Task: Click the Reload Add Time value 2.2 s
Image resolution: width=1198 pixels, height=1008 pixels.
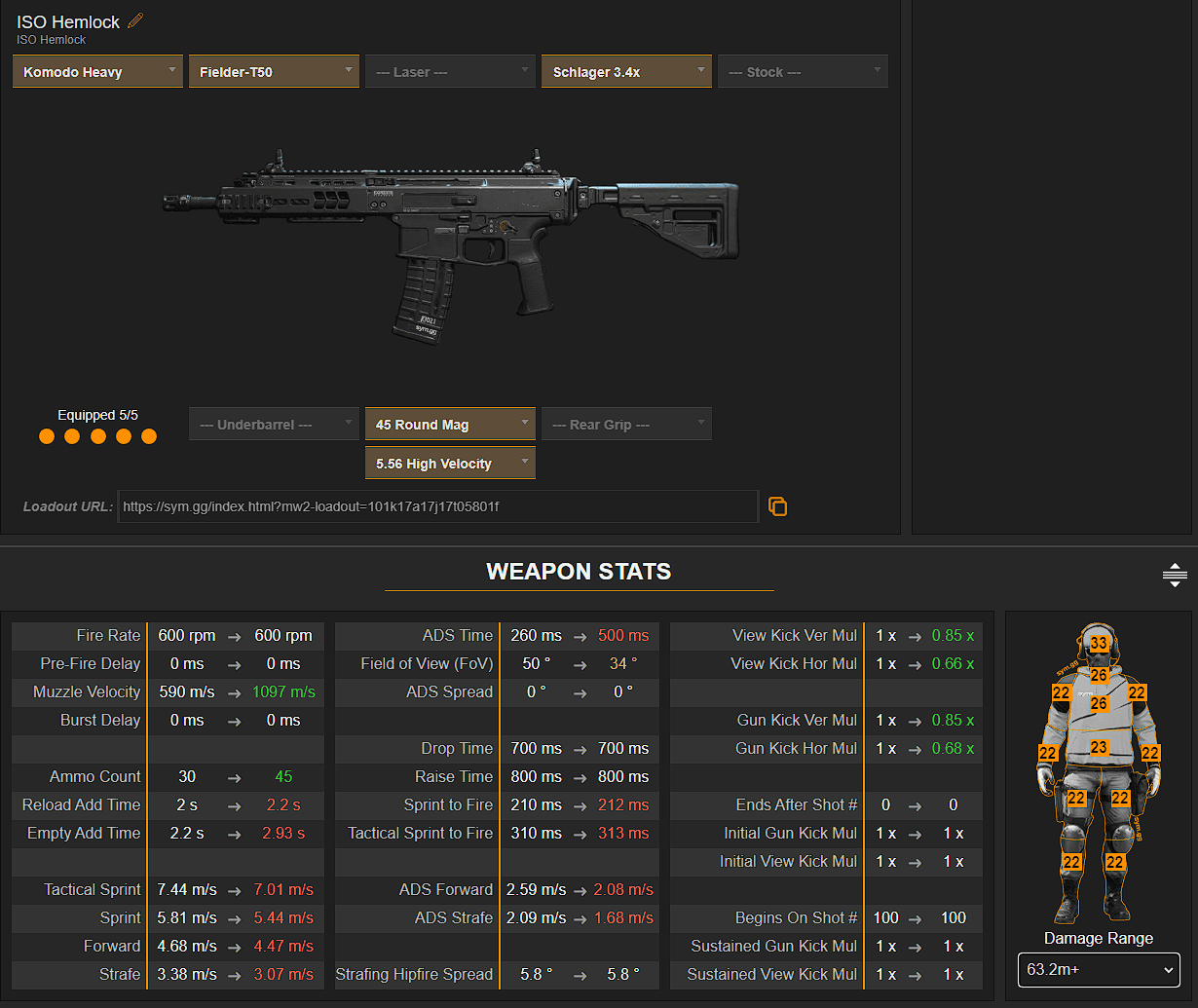Action: pyautogui.click(x=283, y=804)
